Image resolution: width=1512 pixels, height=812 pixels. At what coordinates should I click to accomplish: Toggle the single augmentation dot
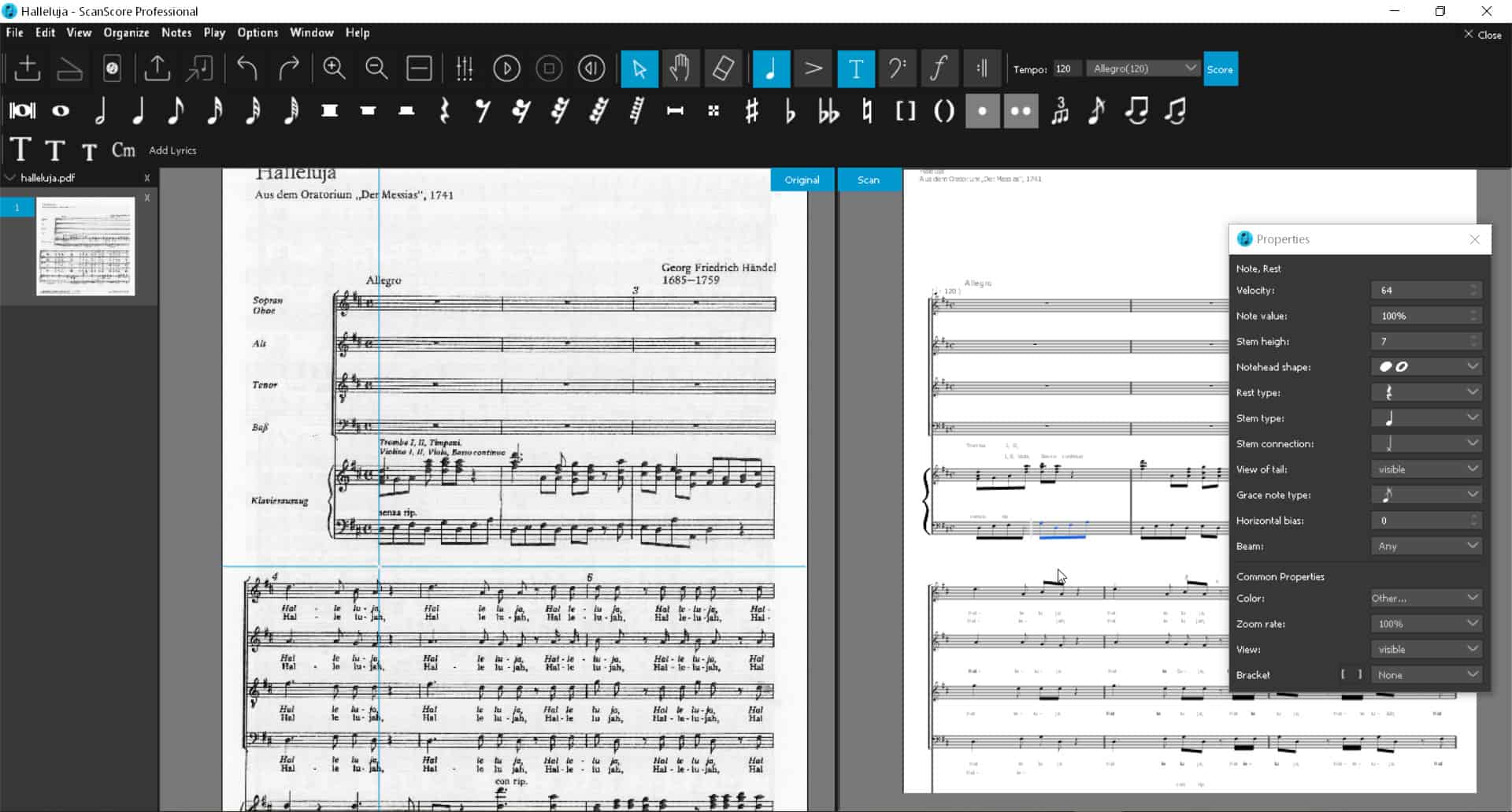tap(982, 111)
